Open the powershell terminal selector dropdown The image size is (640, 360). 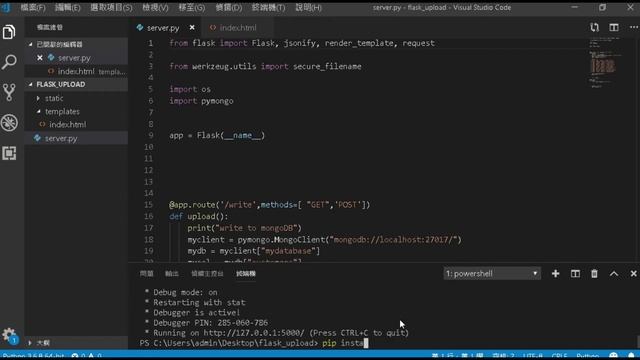click(x=492, y=273)
